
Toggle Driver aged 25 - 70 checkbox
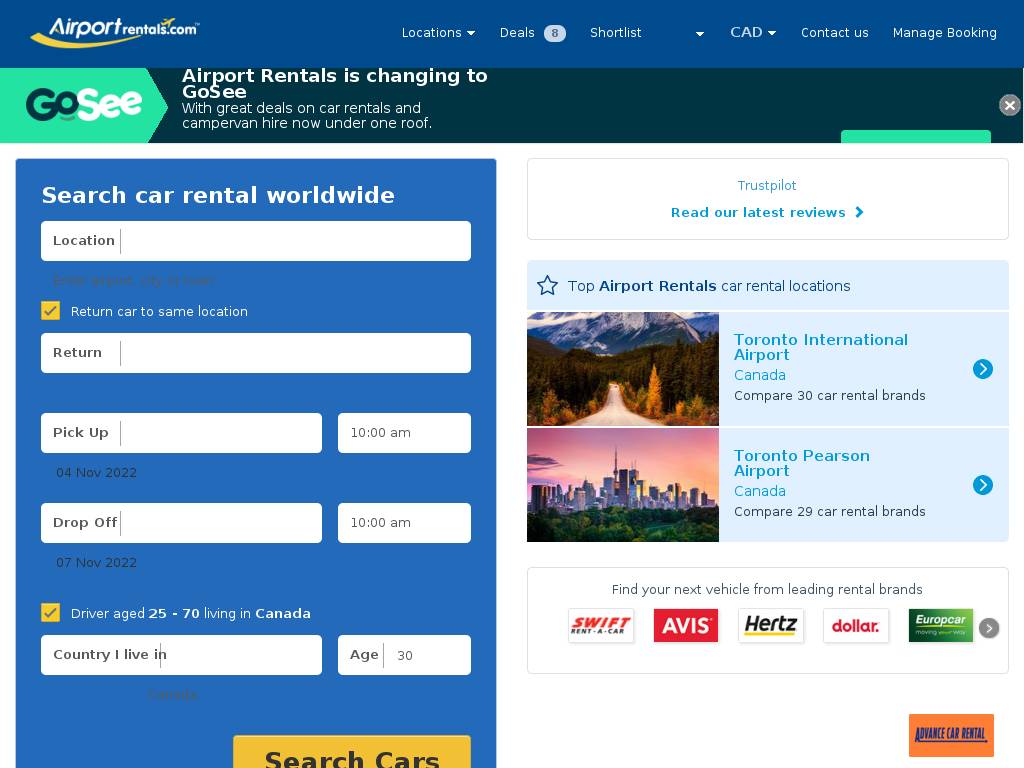(50, 612)
